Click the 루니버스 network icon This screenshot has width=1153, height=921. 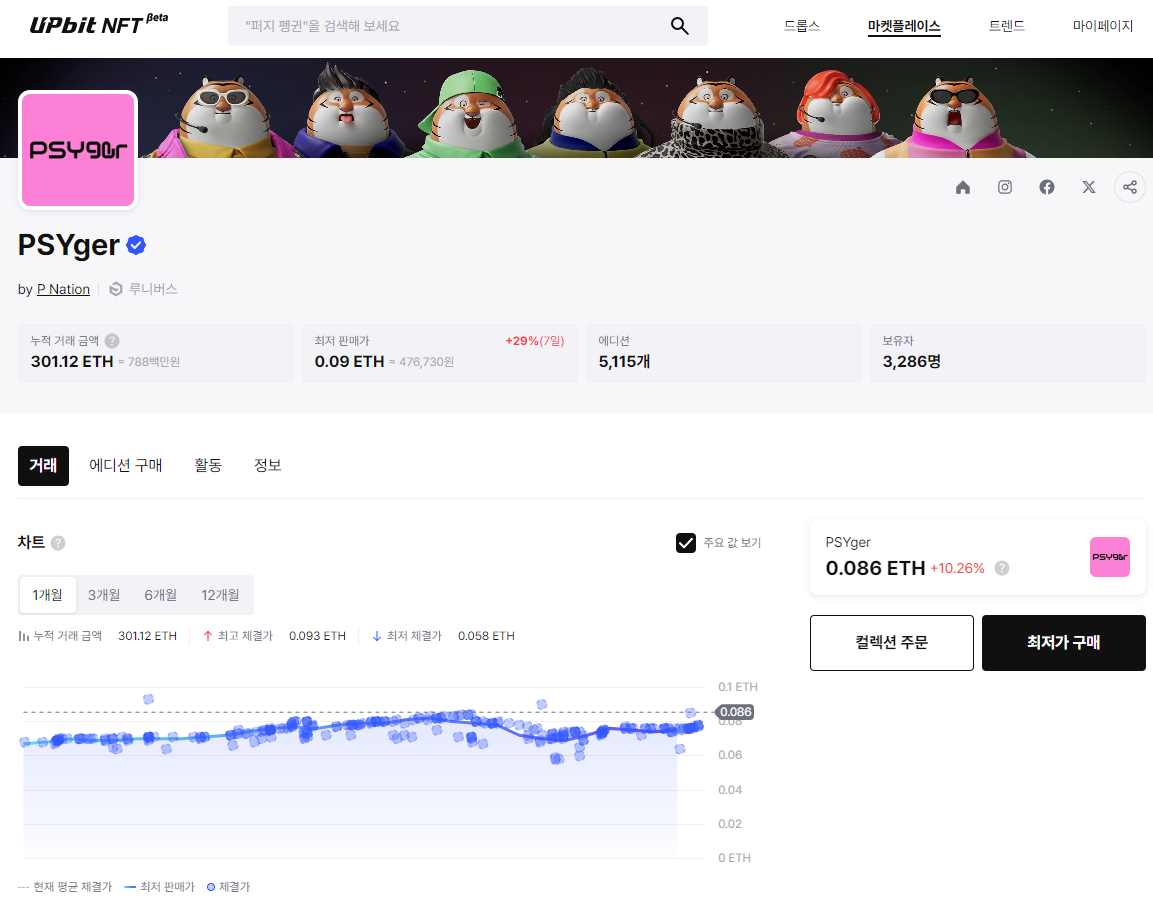[x=114, y=289]
